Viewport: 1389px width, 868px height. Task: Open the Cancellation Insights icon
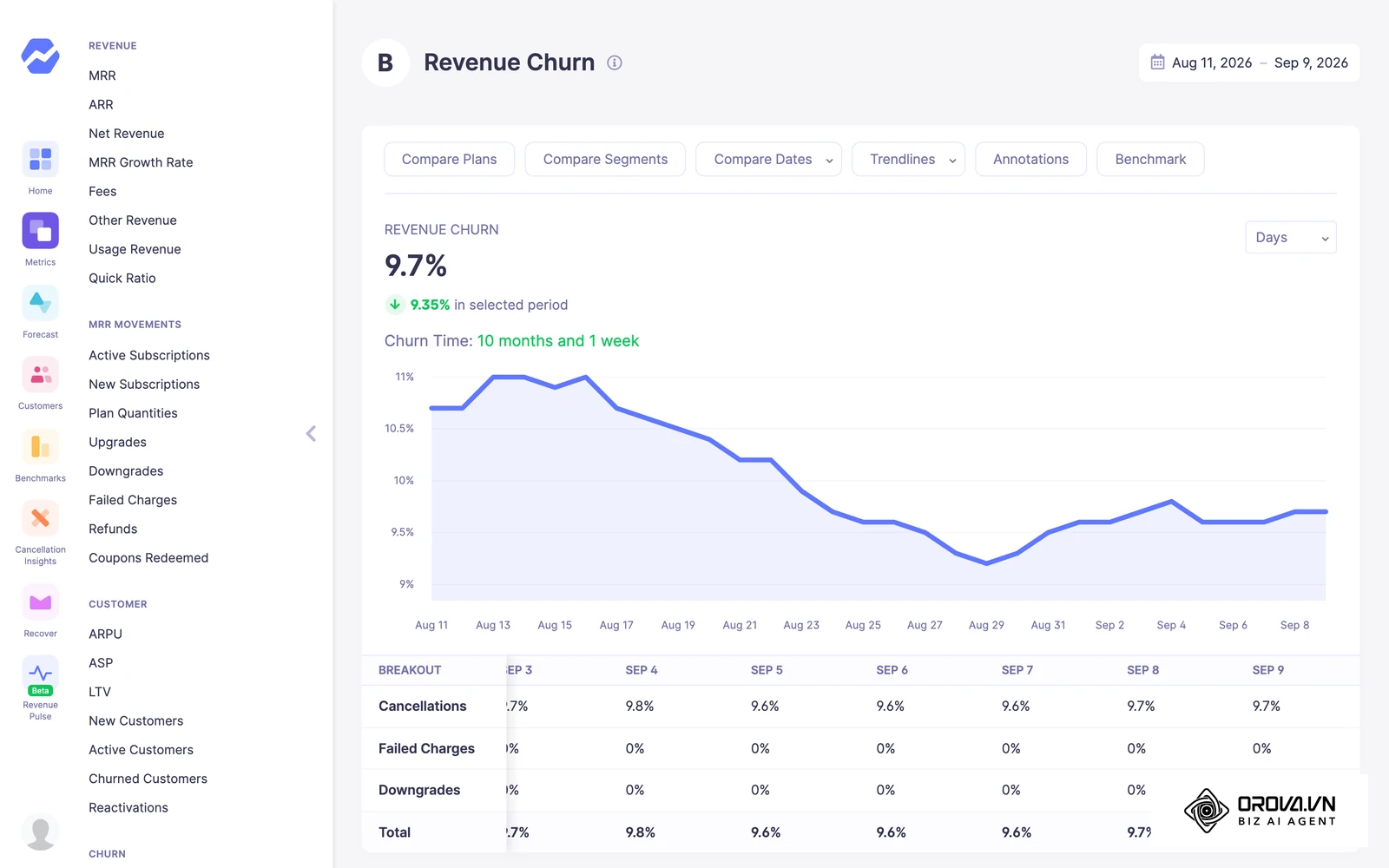40,519
